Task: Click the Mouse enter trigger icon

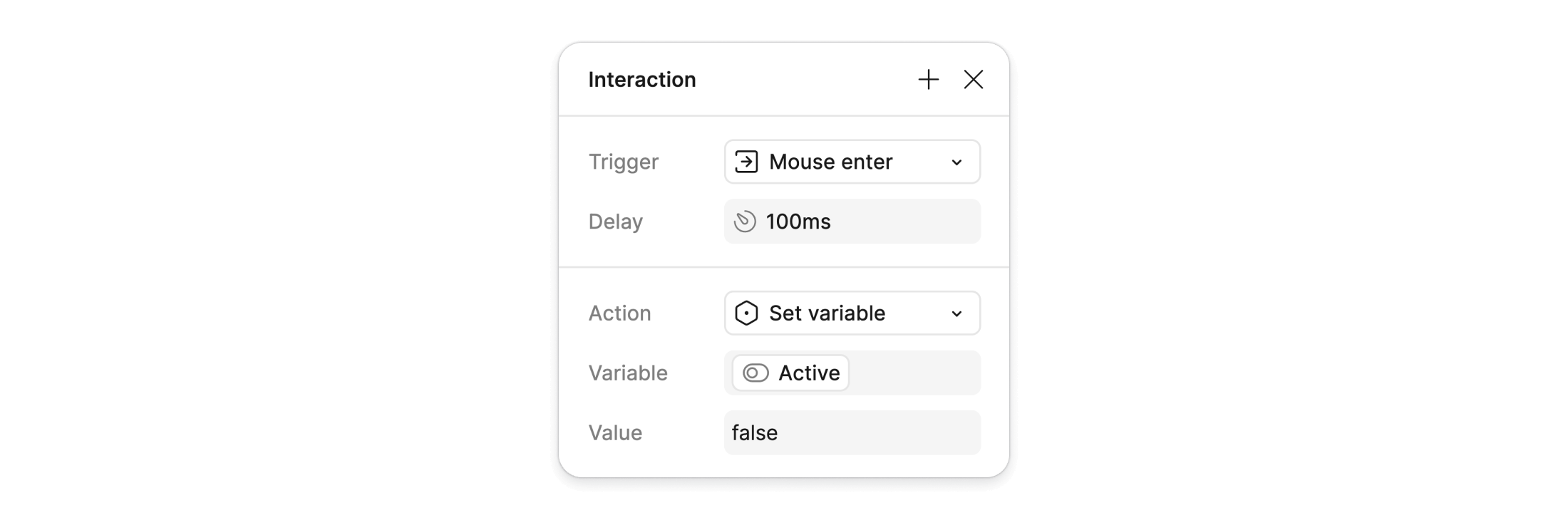Action: [746, 162]
